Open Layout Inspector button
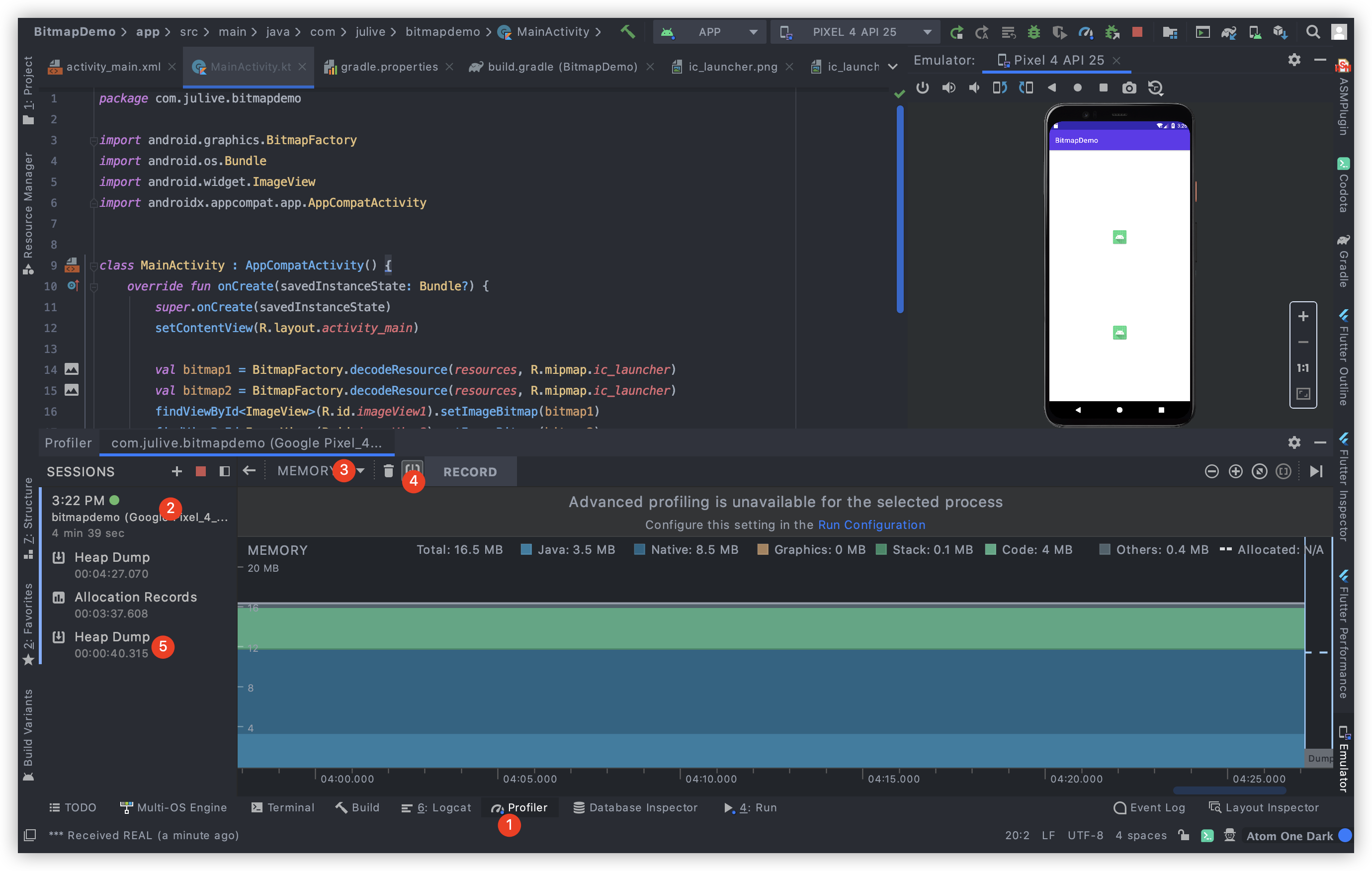 [x=1263, y=807]
